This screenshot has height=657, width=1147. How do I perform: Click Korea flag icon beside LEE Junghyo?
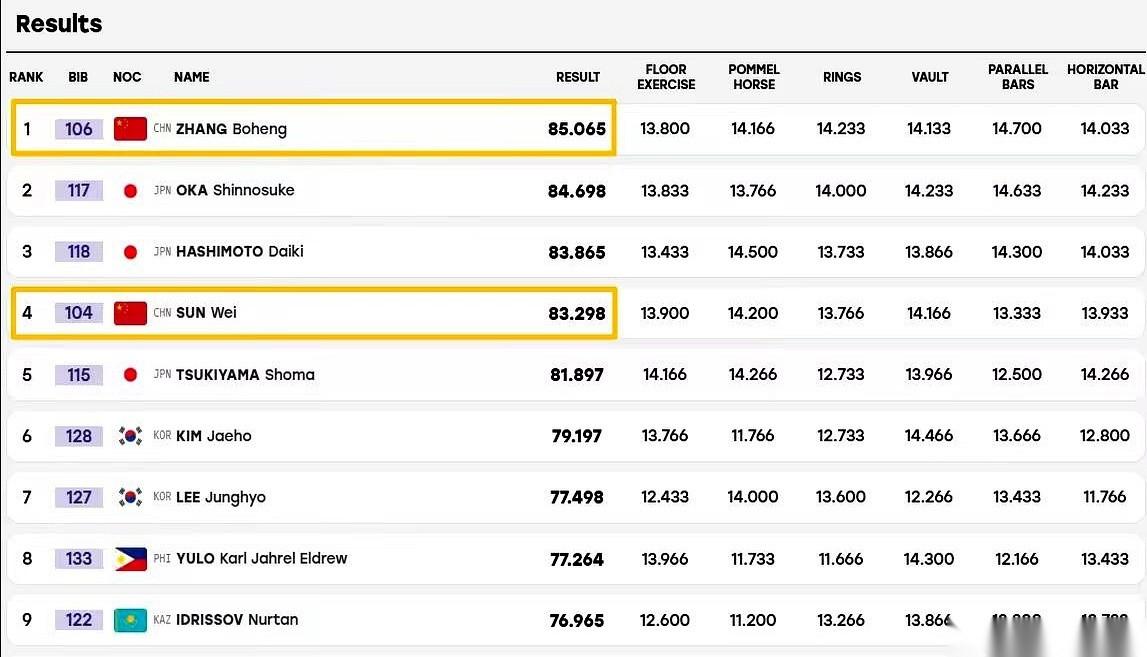pyautogui.click(x=130, y=498)
